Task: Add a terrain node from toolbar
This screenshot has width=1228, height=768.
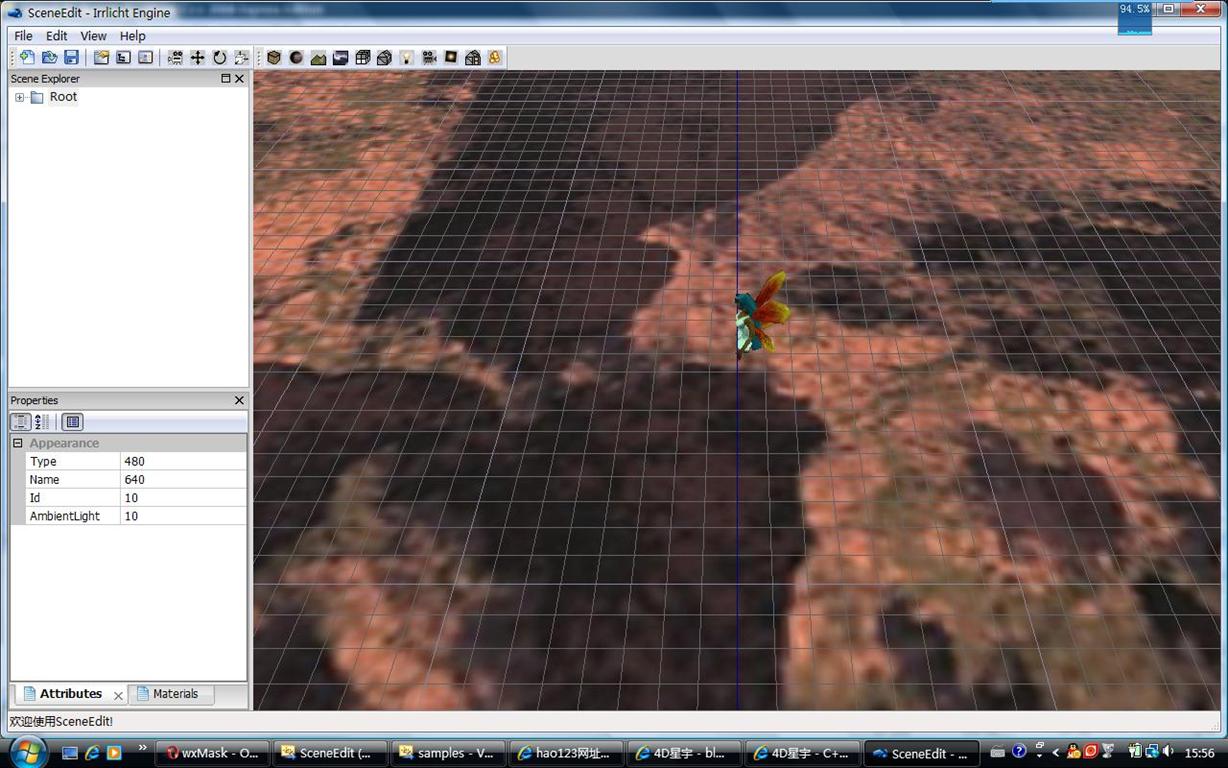Action: coord(318,58)
